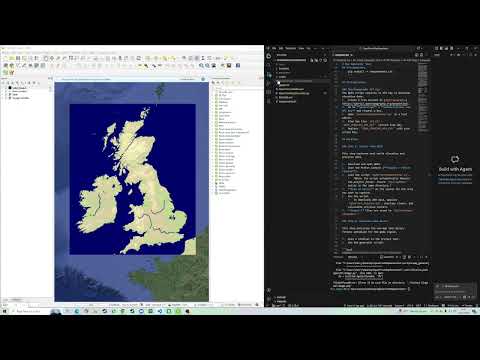Click the Build with Agent heading
Screen dimensions: 480x360
pyautogui.click(x=455, y=169)
